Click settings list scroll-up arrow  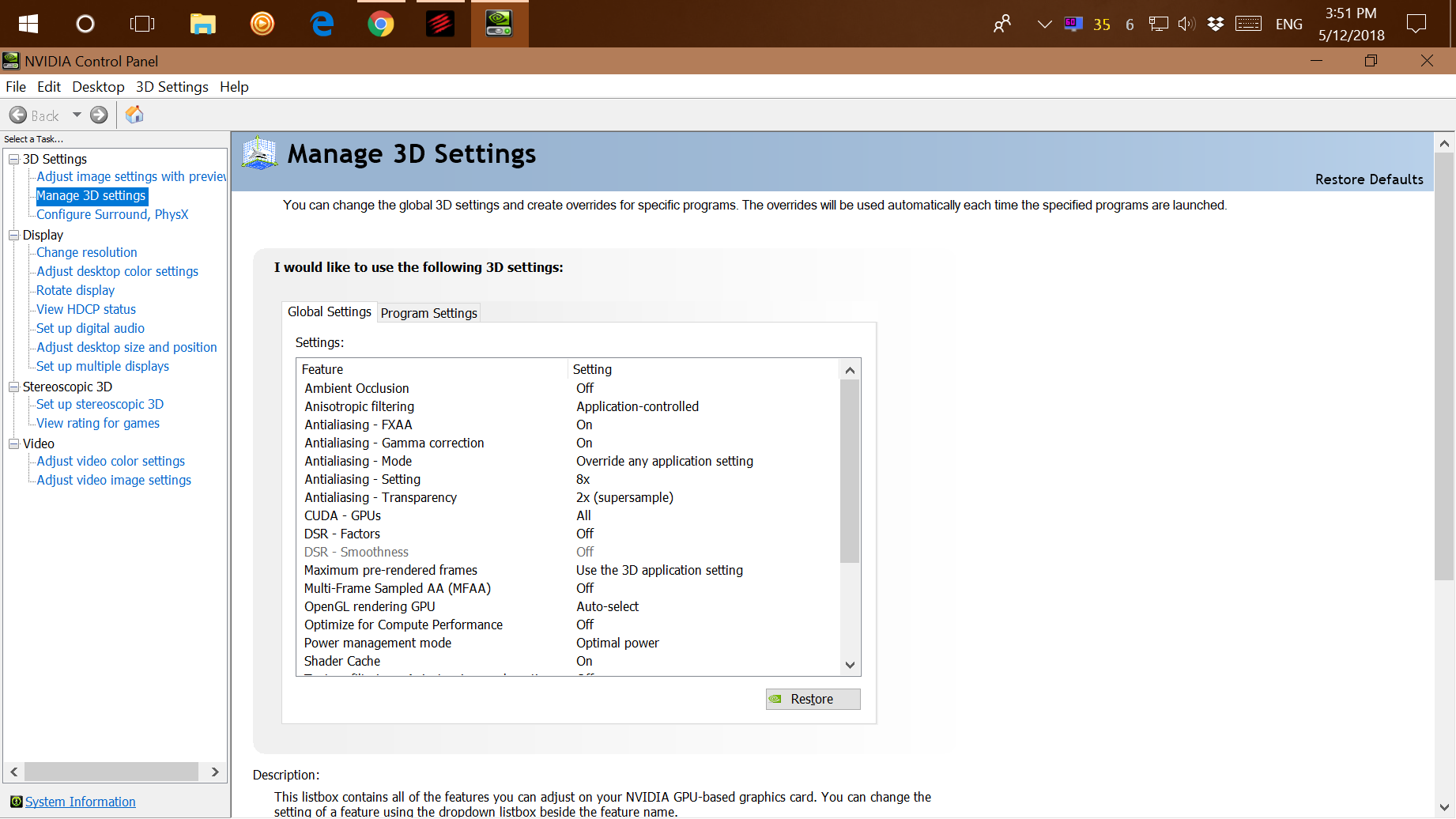coord(851,370)
